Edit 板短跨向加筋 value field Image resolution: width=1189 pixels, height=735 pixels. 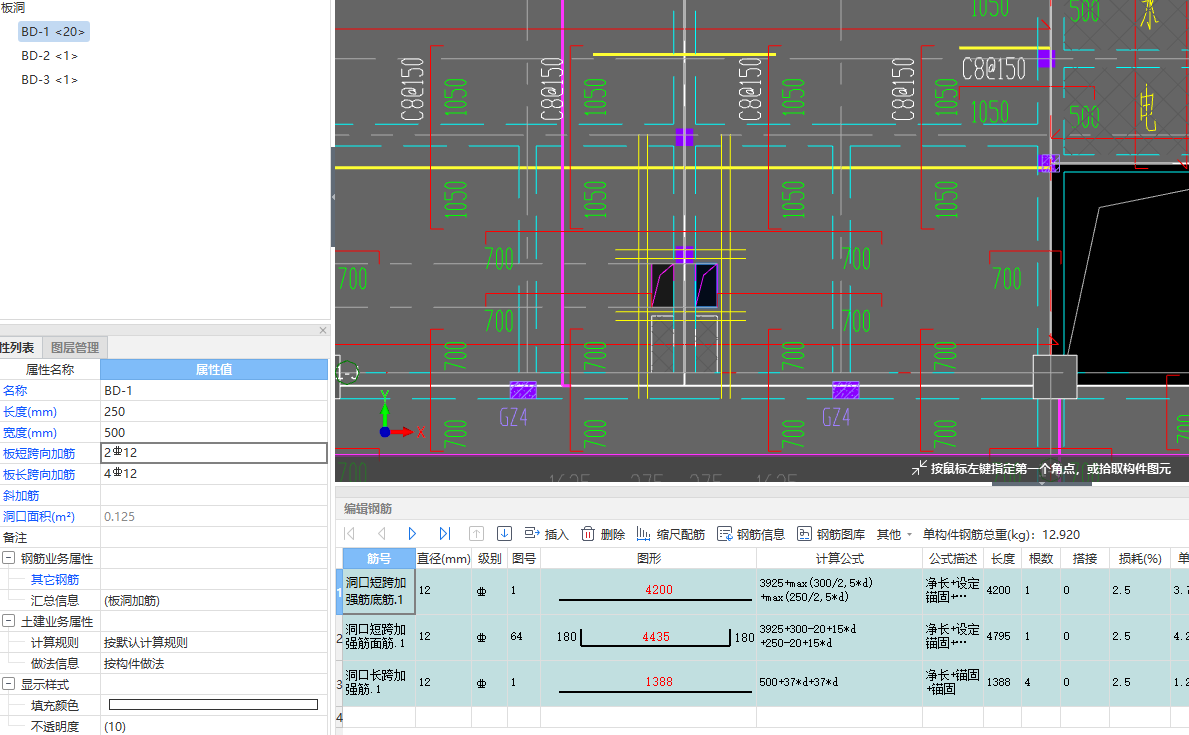point(214,453)
